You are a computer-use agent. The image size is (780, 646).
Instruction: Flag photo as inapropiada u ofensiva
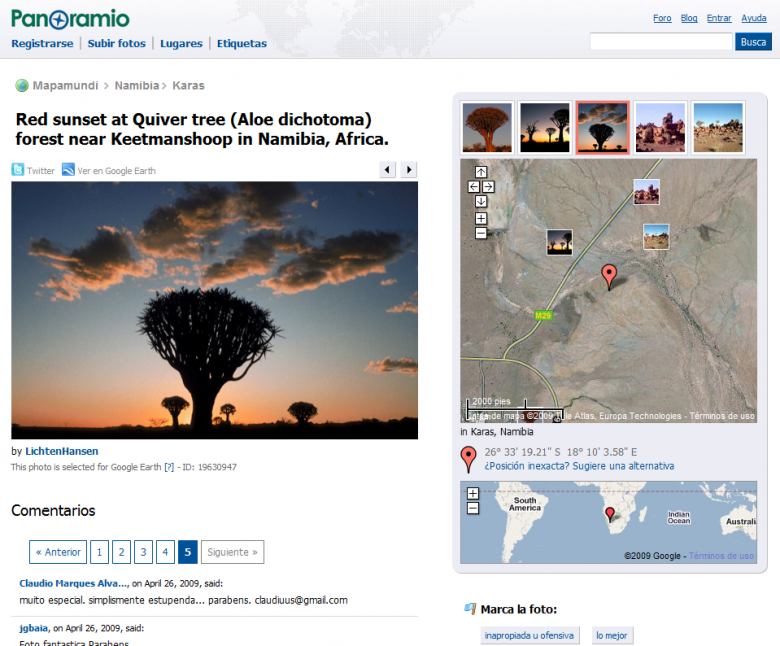click(529, 635)
